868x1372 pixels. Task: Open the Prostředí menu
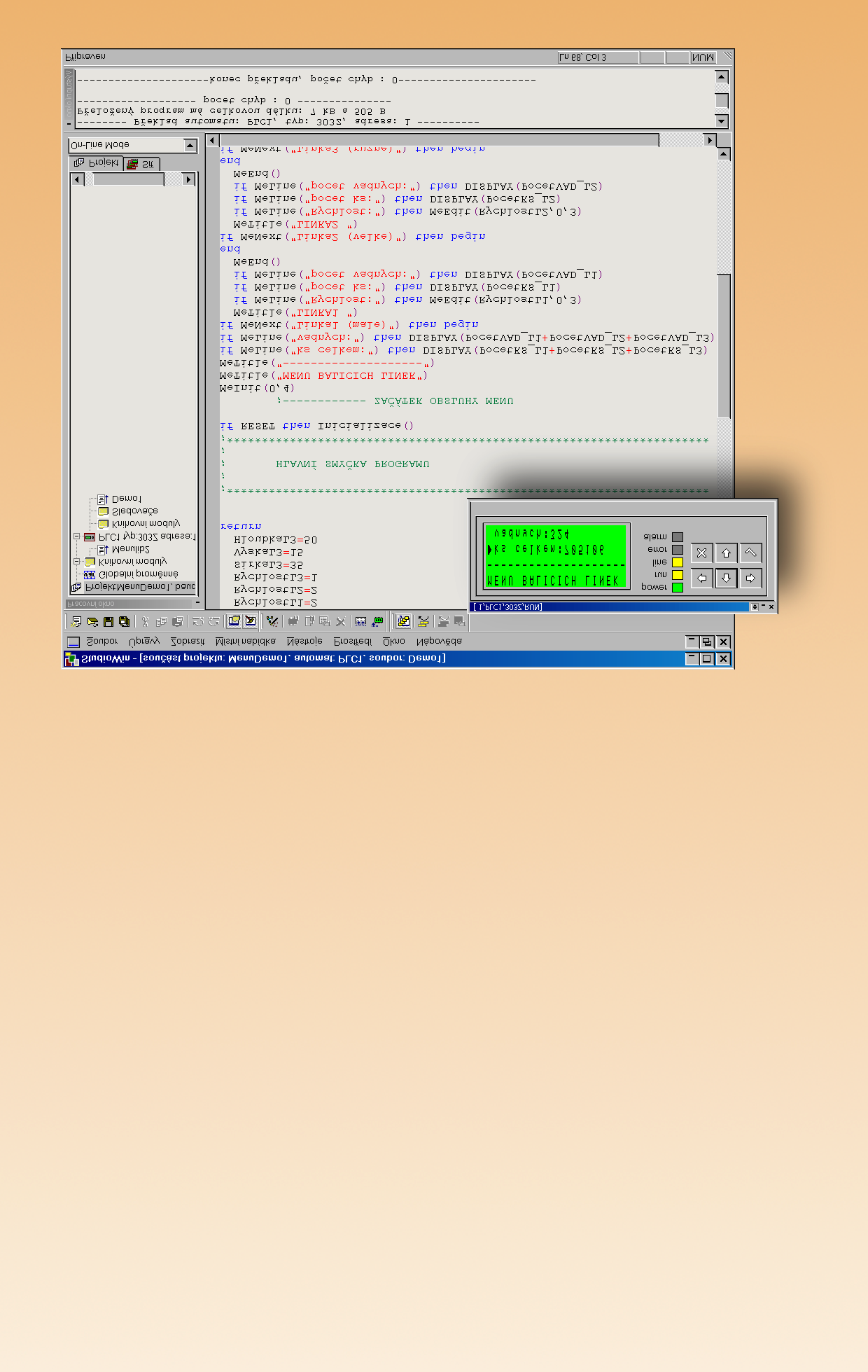coord(353,642)
